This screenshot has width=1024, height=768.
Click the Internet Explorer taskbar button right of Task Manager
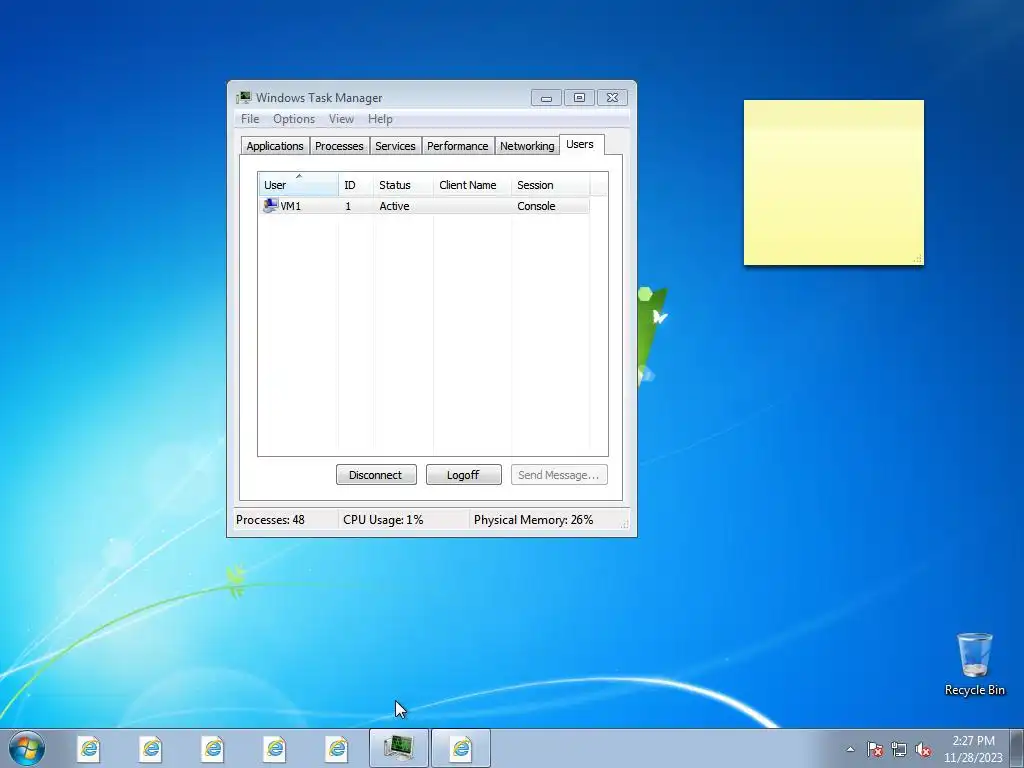[x=461, y=748]
